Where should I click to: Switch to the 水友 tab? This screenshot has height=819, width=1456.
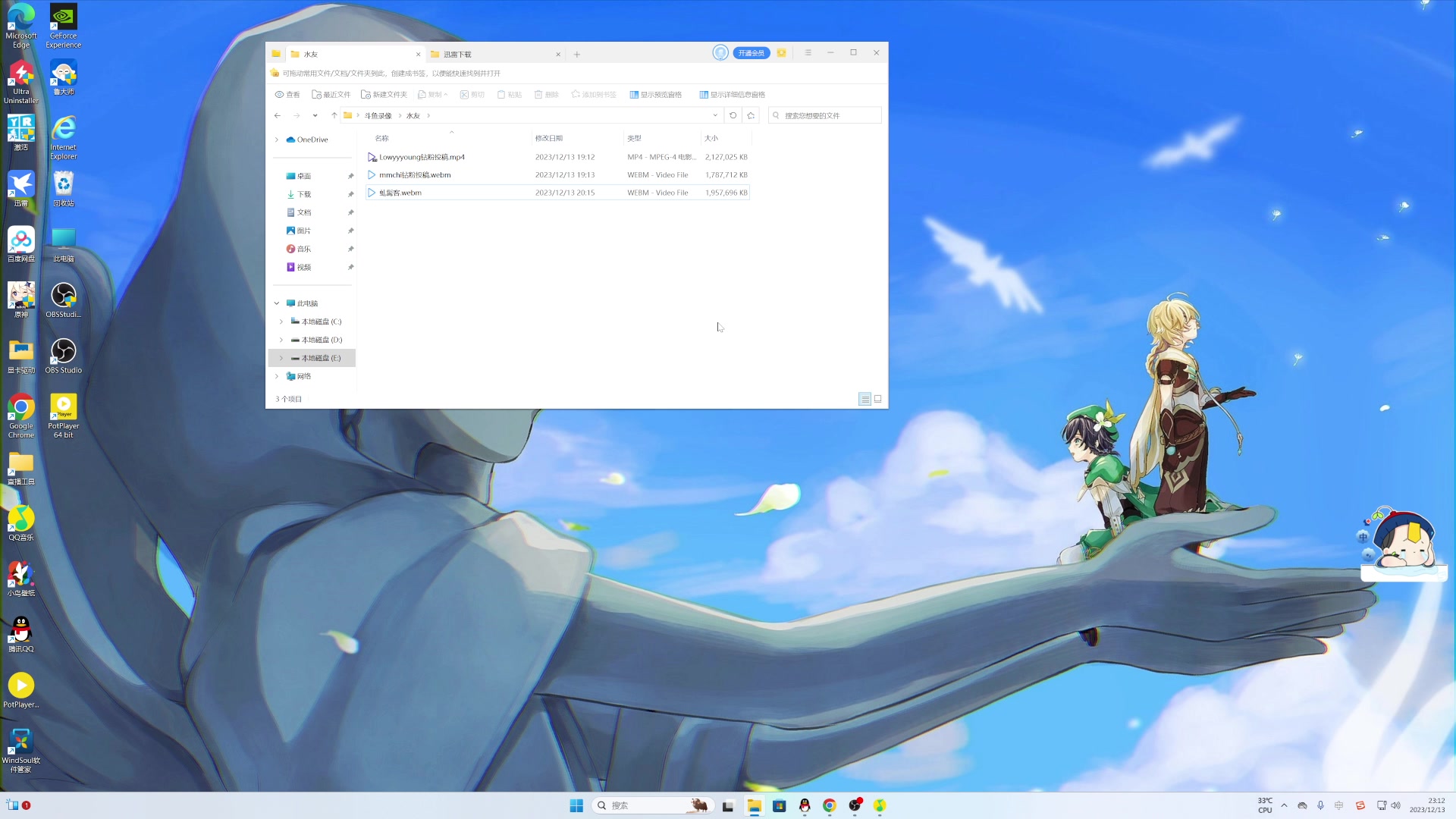[353, 54]
